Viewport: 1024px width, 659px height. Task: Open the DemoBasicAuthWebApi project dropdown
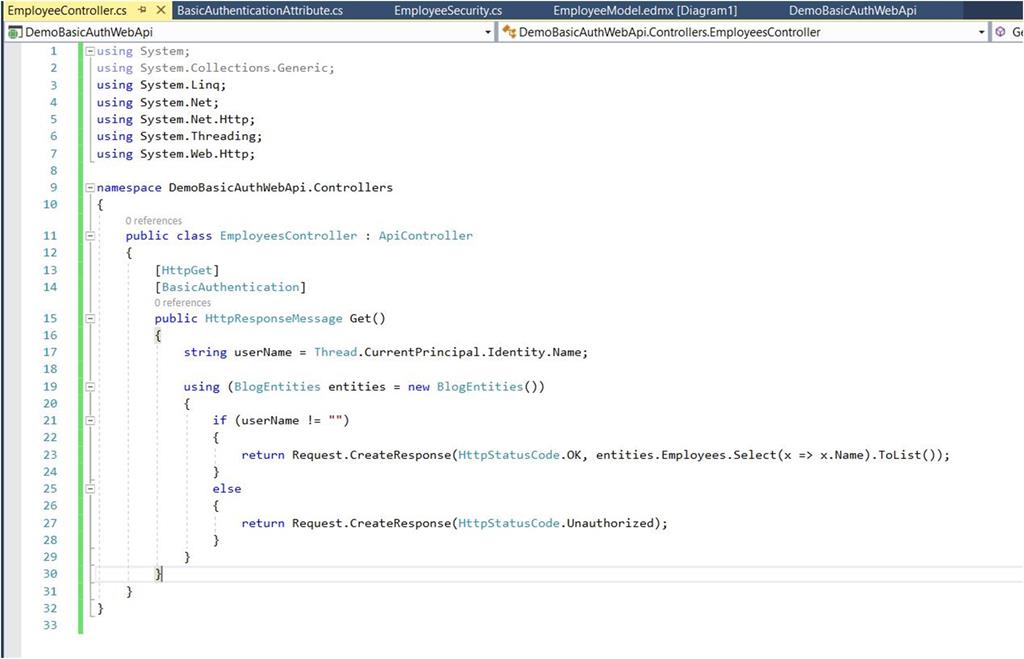(x=487, y=31)
